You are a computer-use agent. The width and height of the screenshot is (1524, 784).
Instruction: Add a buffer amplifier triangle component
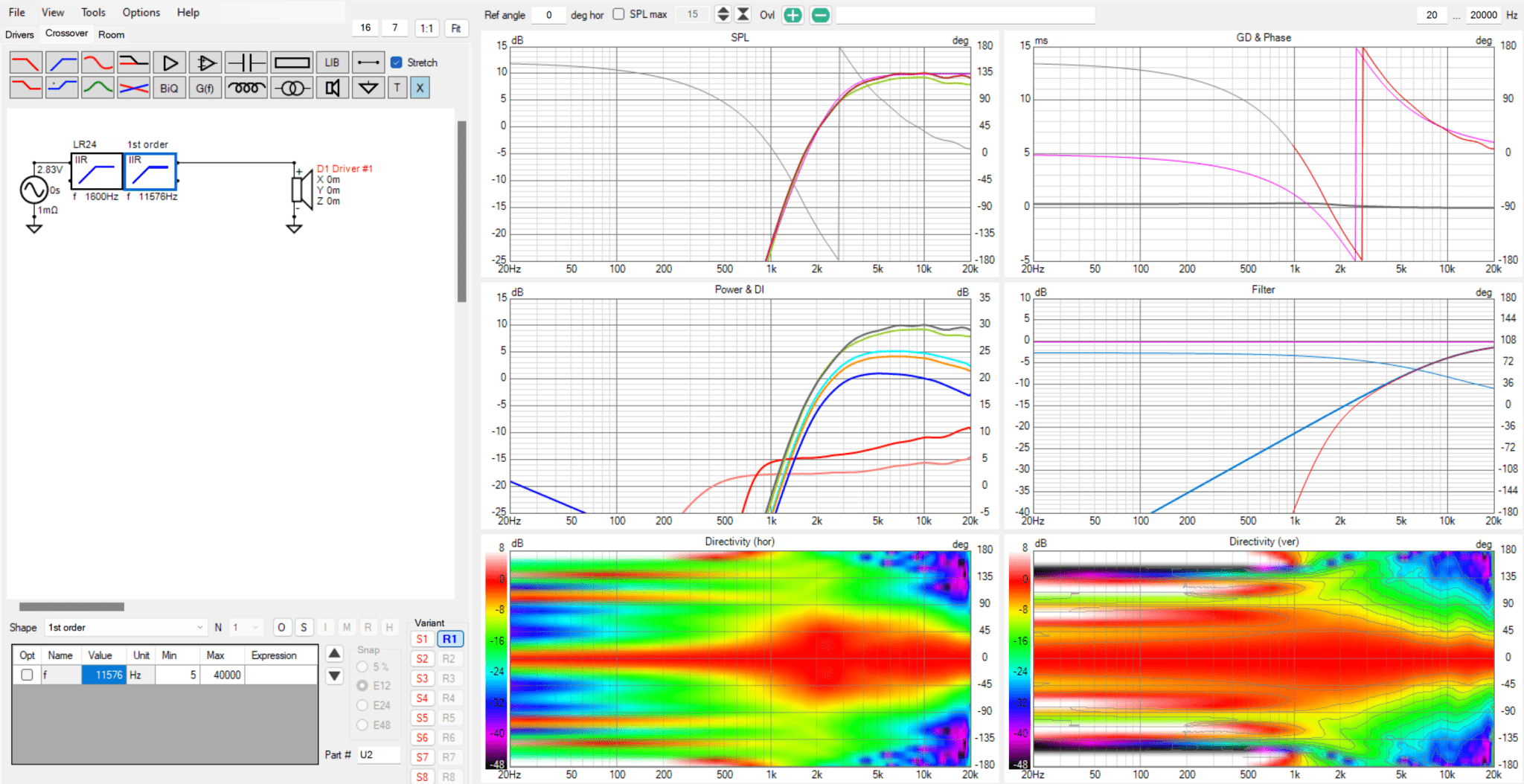click(169, 62)
